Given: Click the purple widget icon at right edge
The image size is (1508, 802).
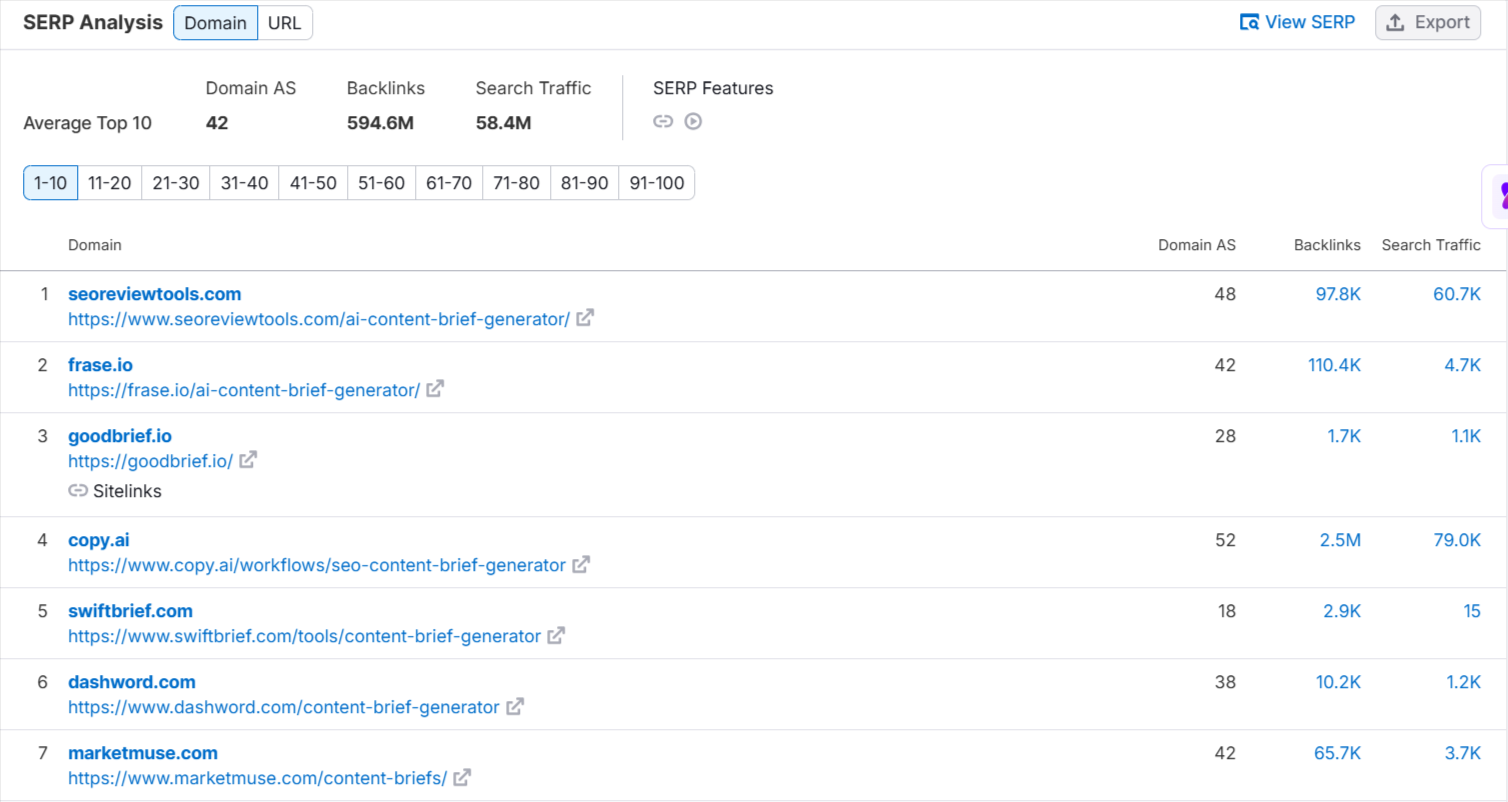Looking at the screenshot, I should pos(1500,195).
